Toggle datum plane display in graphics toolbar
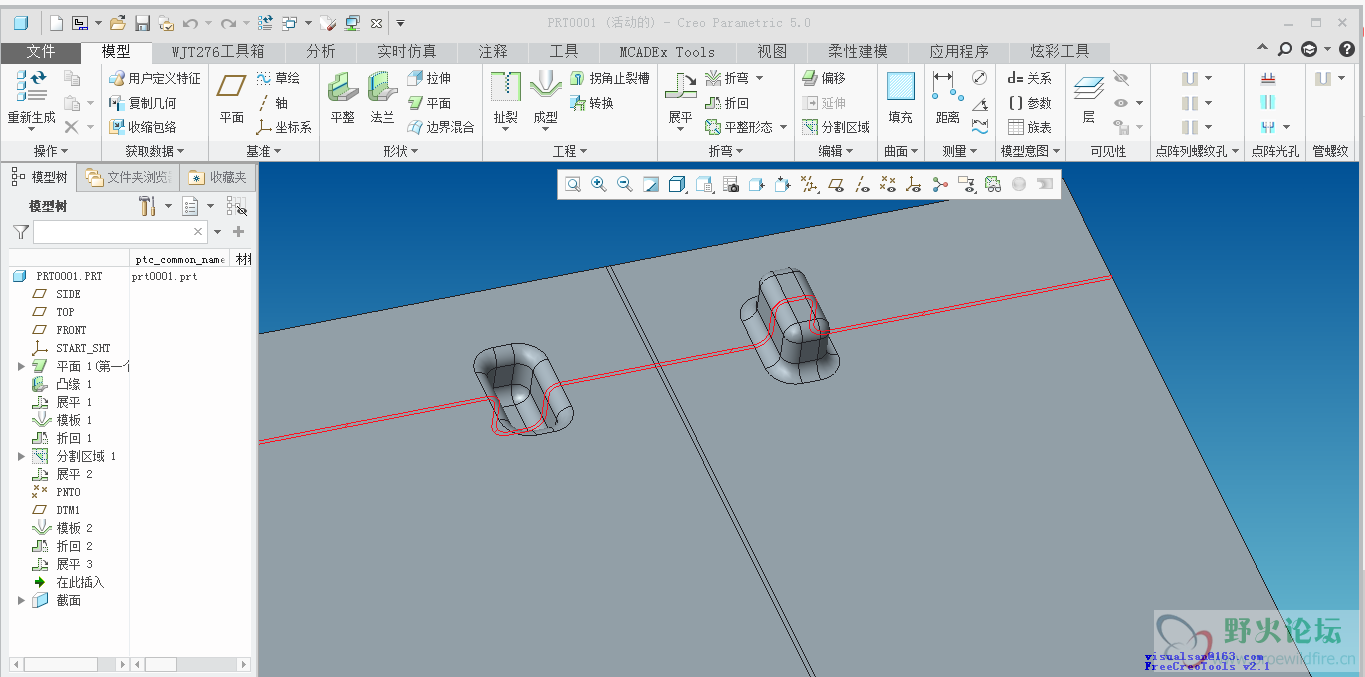Screen dimensions: 1365x677 pyautogui.click(x=836, y=184)
